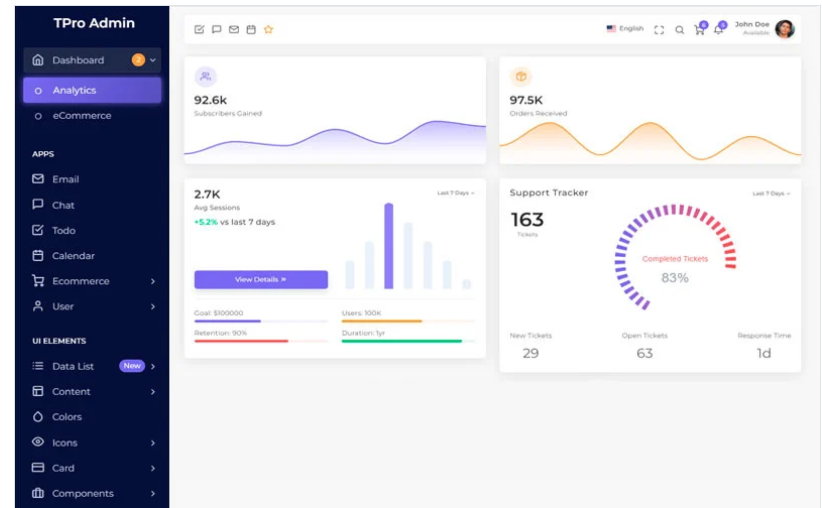Click the TPro Admin logo link
This screenshot has height=508, width=822.
pyautogui.click(x=93, y=23)
